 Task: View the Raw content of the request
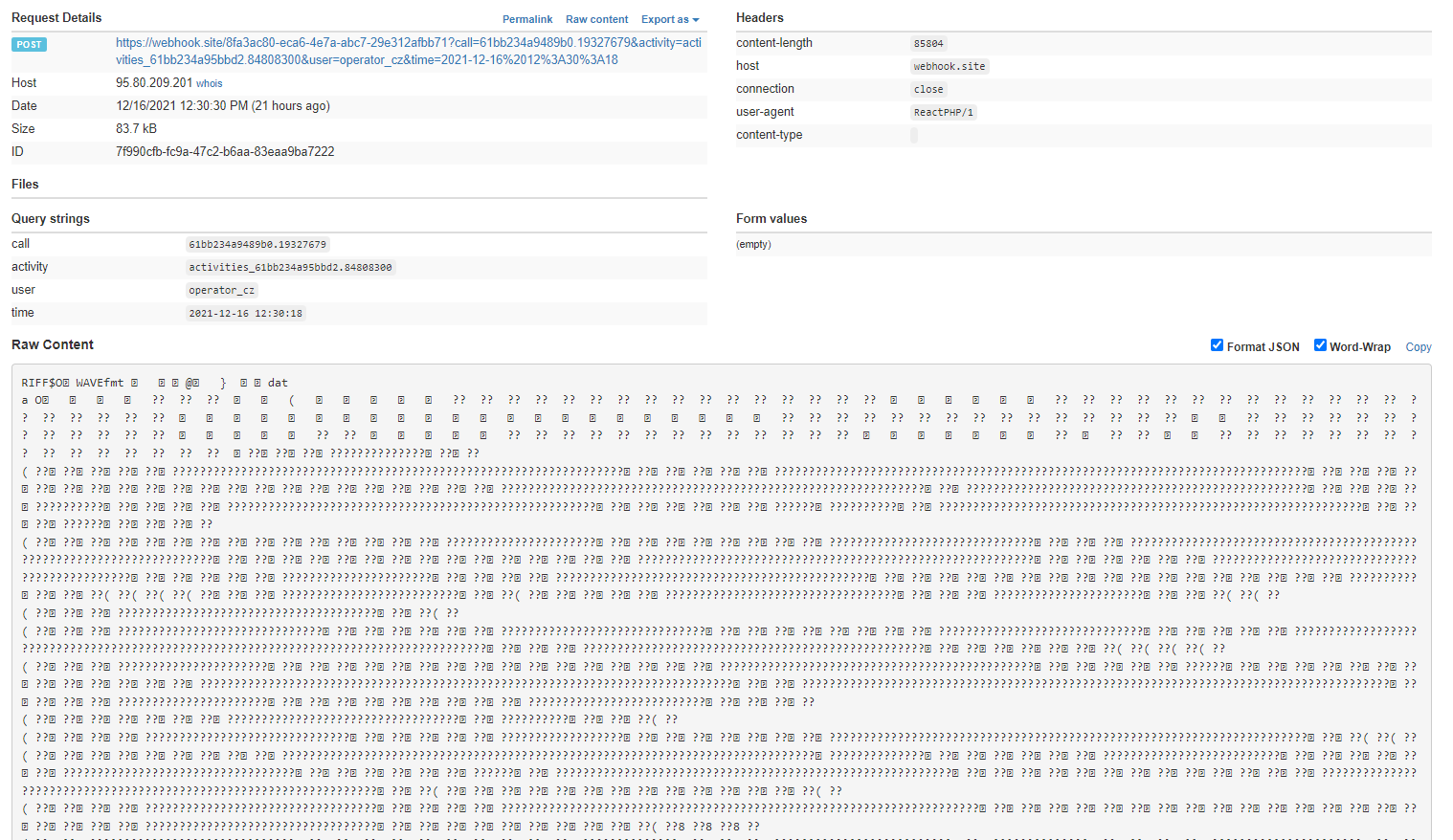point(596,19)
